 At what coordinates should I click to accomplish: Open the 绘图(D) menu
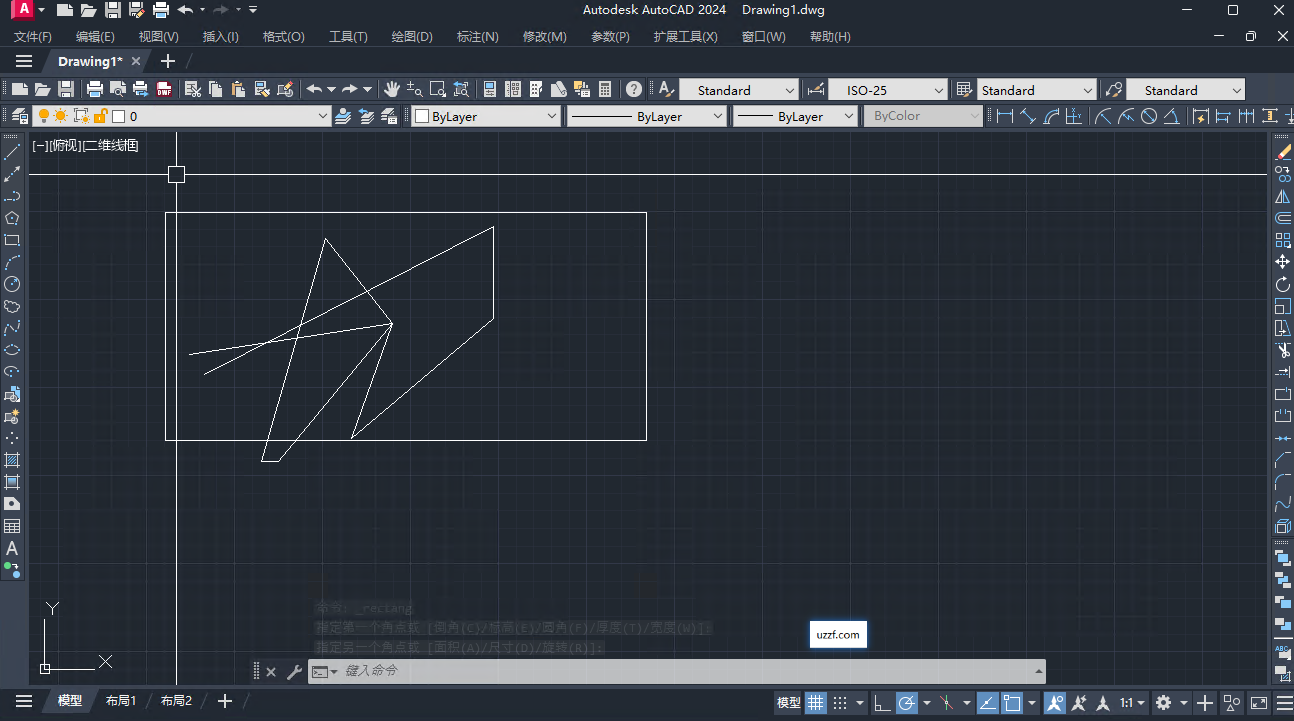[x=411, y=36]
